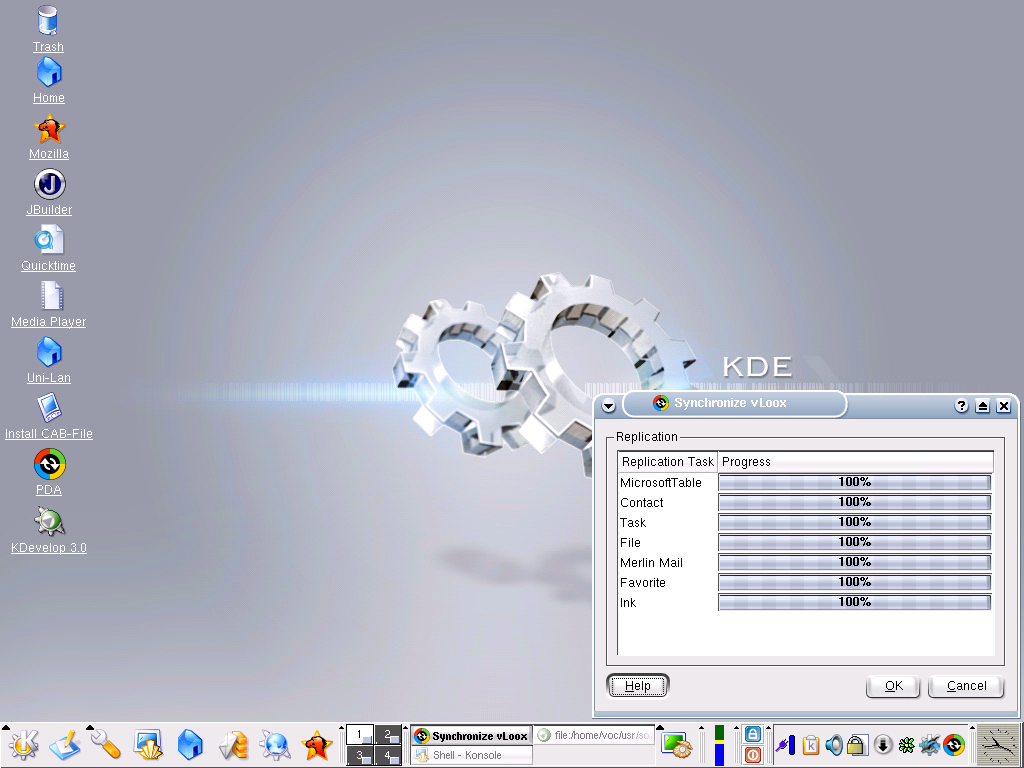Launch the Mozilla red star panel icon
Screen dimensions: 1024x768
click(x=317, y=744)
